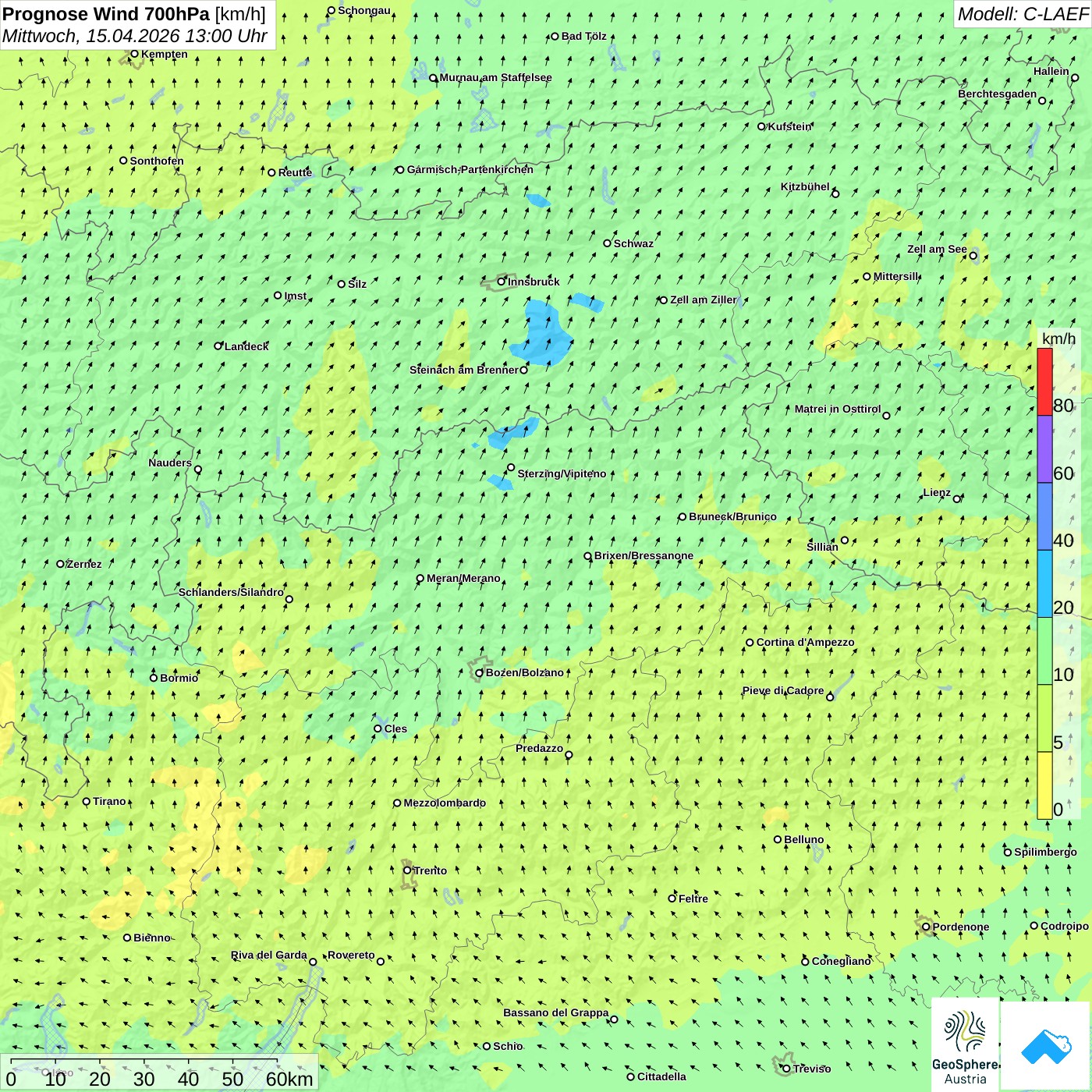Click the date Mittwoch, 15.04.2026 13:00 Uhr

pos(135,36)
